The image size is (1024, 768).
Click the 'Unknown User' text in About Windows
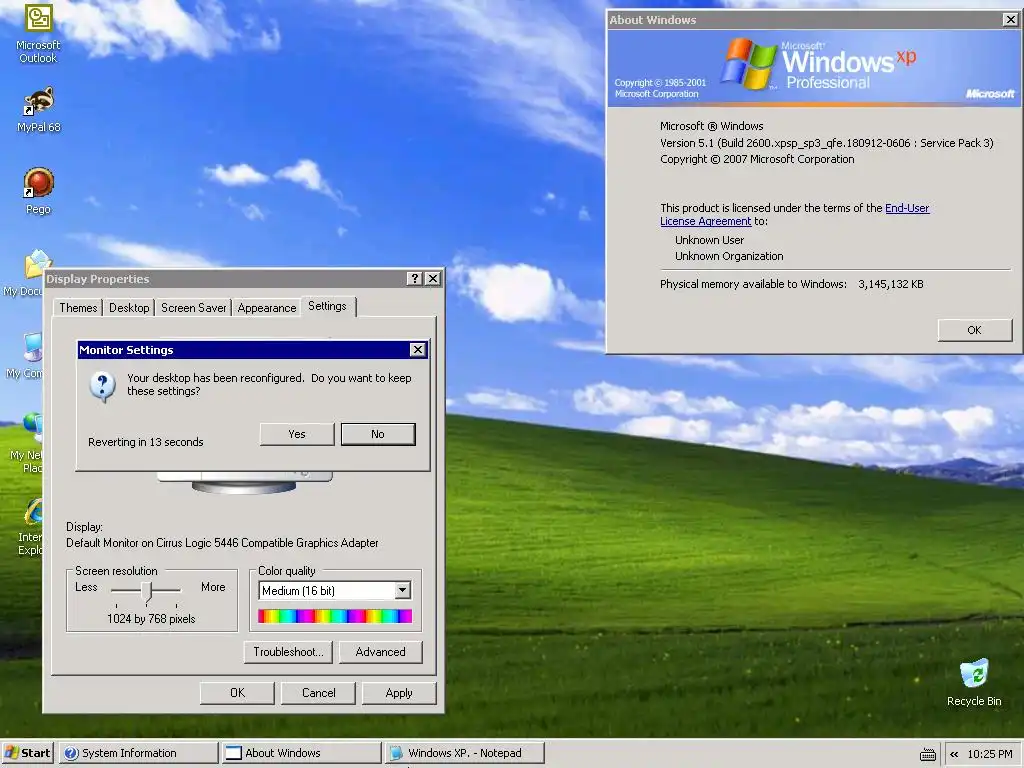709,240
